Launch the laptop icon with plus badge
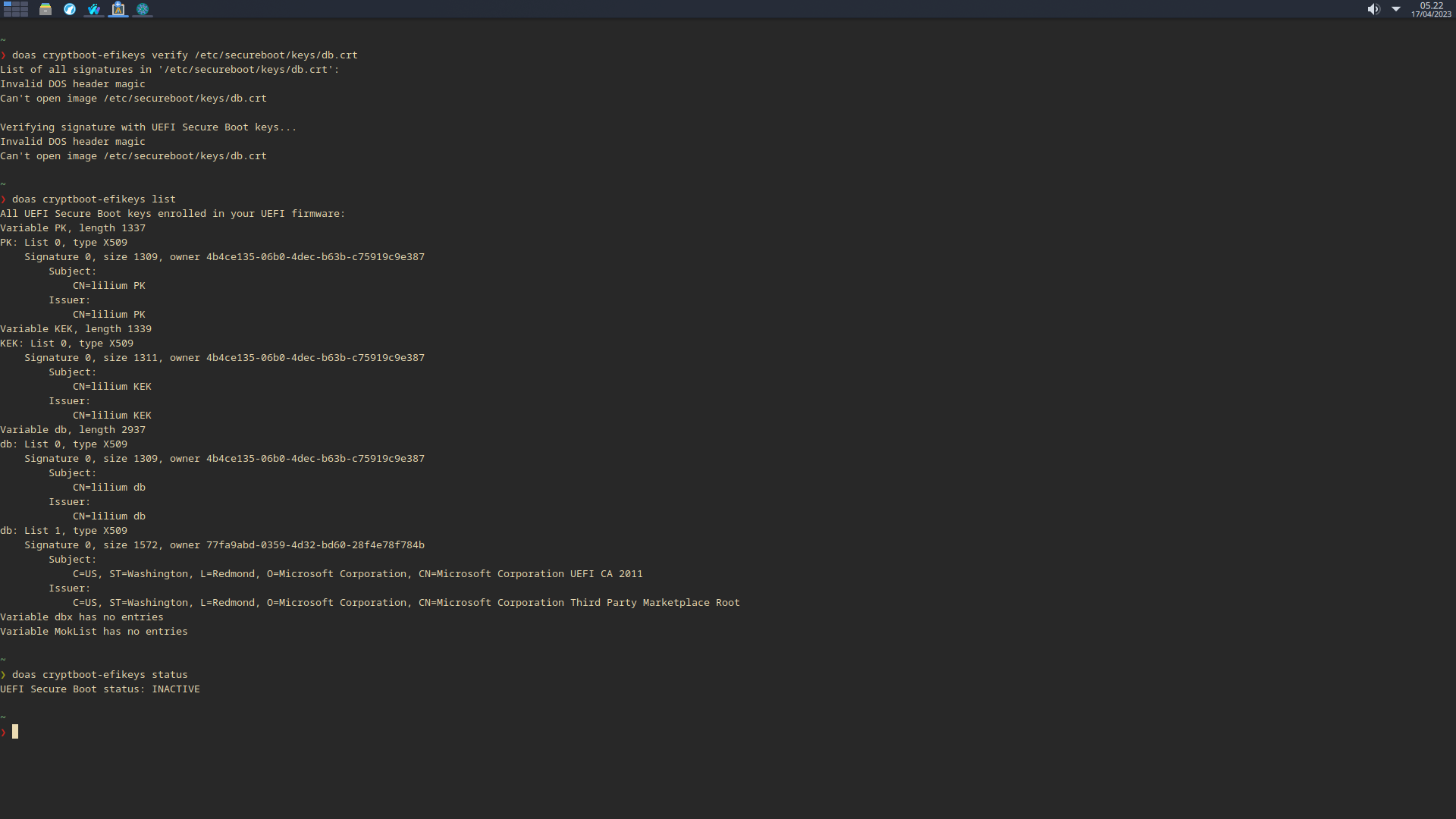Viewport: 1456px width, 819px height. pyautogui.click(x=118, y=9)
